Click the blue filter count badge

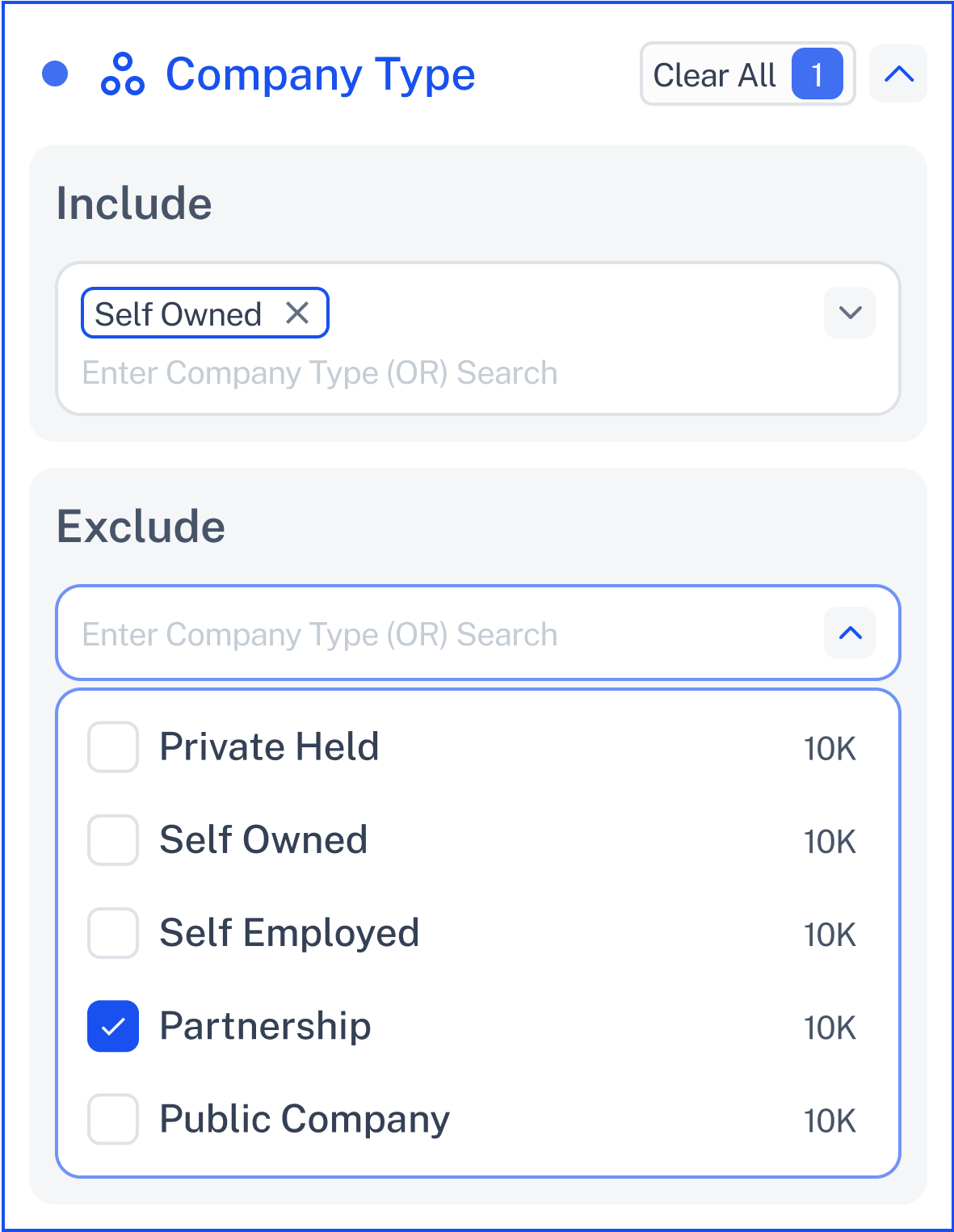[817, 74]
